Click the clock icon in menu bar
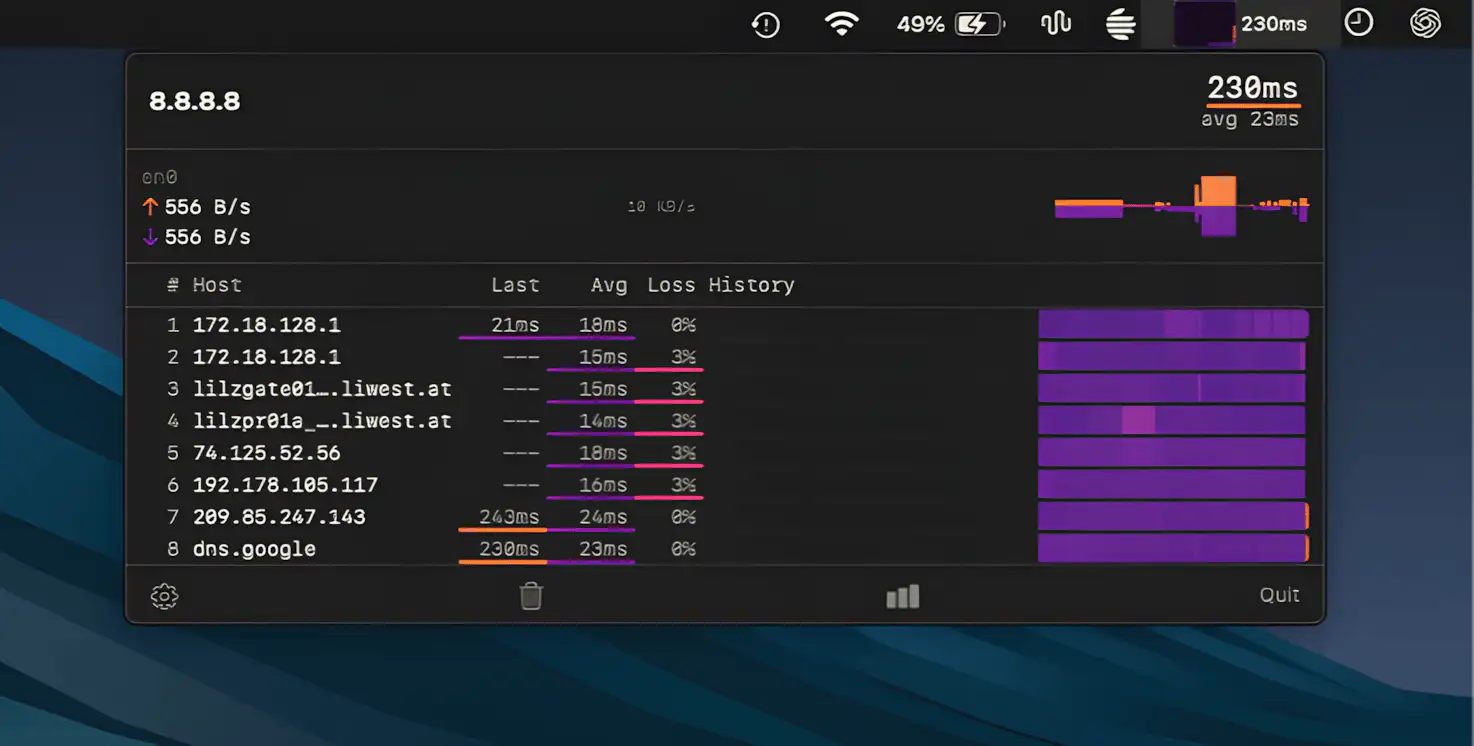Image resolution: width=1474 pixels, height=746 pixels. (x=1358, y=23)
